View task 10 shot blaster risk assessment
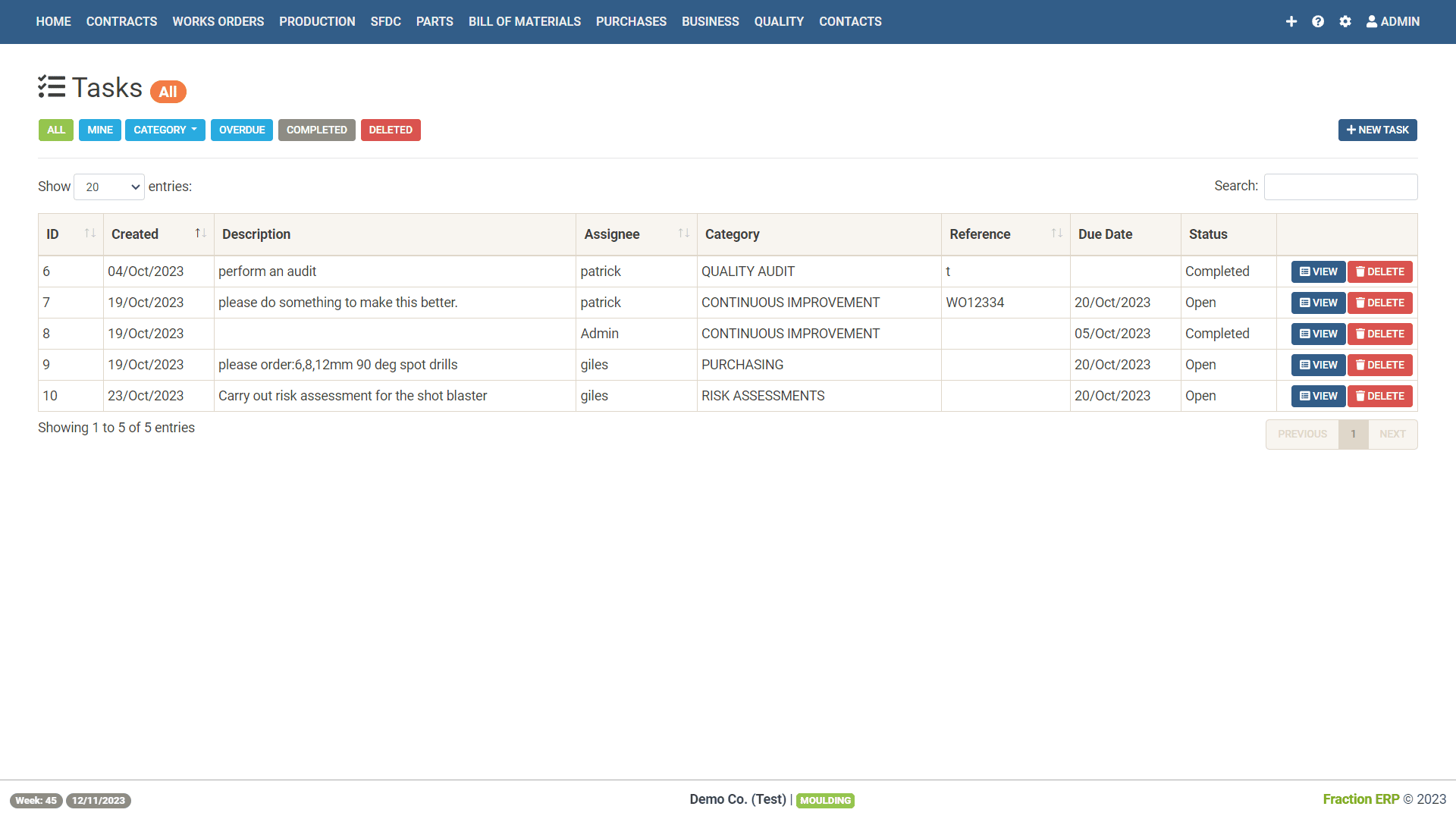The width and height of the screenshot is (1456, 819). (1319, 396)
